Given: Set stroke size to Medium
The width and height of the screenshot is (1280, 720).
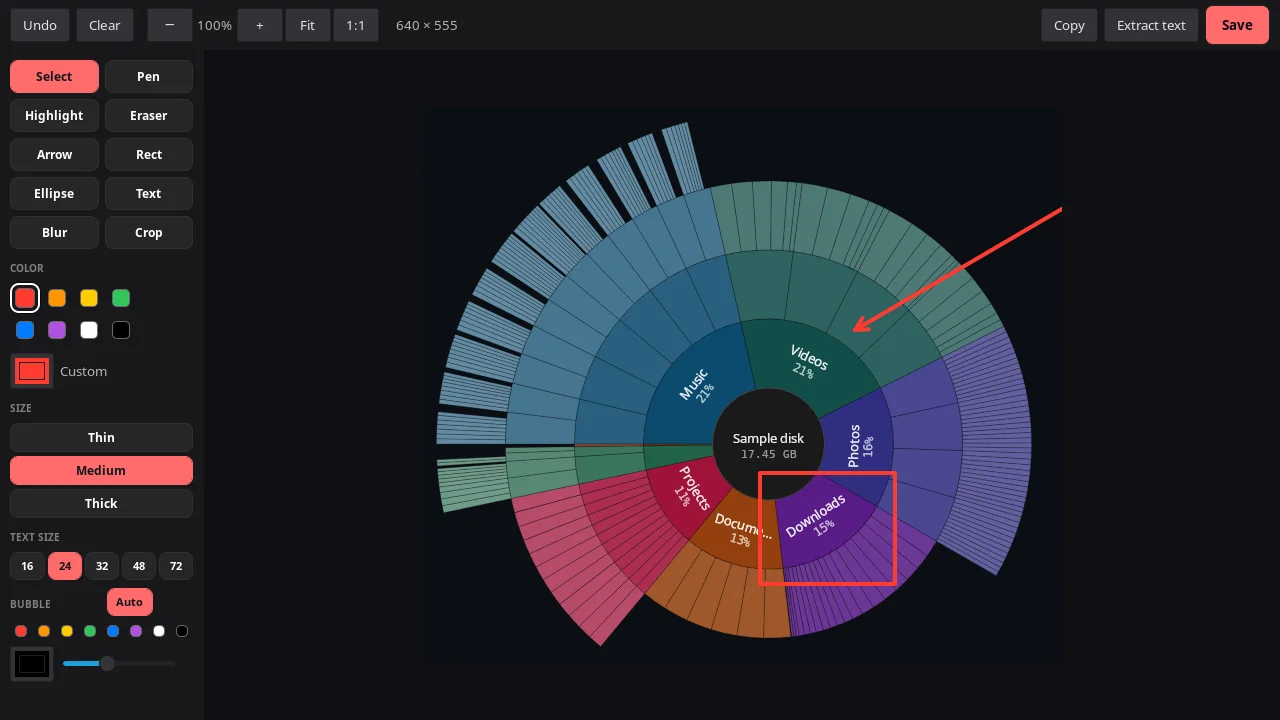Looking at the screenshot, I should (x=101, y=470).
